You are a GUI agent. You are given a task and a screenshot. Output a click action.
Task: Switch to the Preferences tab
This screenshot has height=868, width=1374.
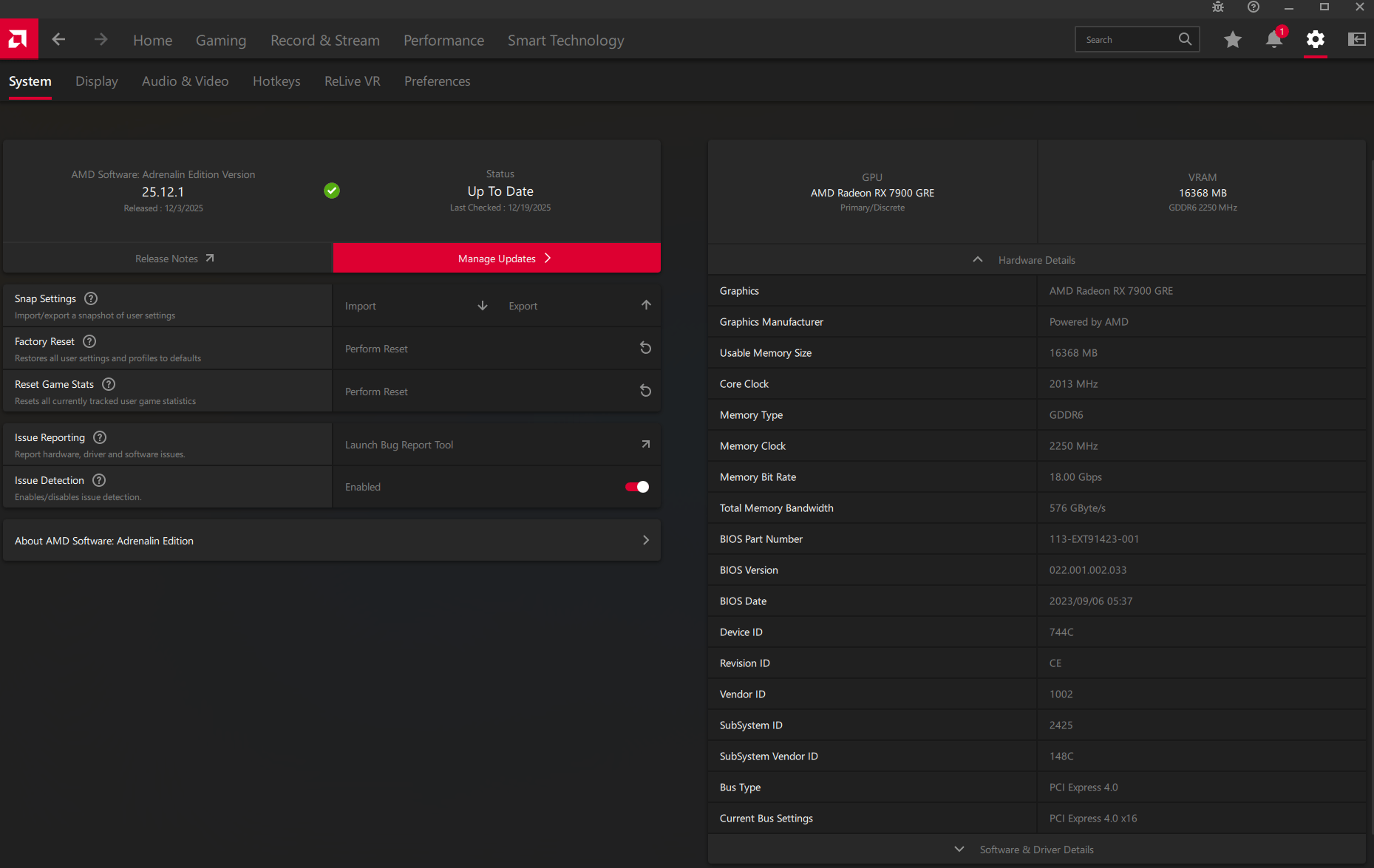[x=437, y=81]
